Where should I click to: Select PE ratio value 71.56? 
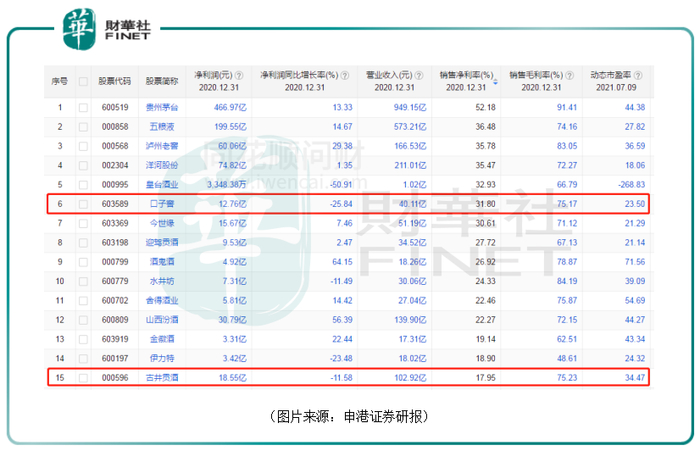635,262
